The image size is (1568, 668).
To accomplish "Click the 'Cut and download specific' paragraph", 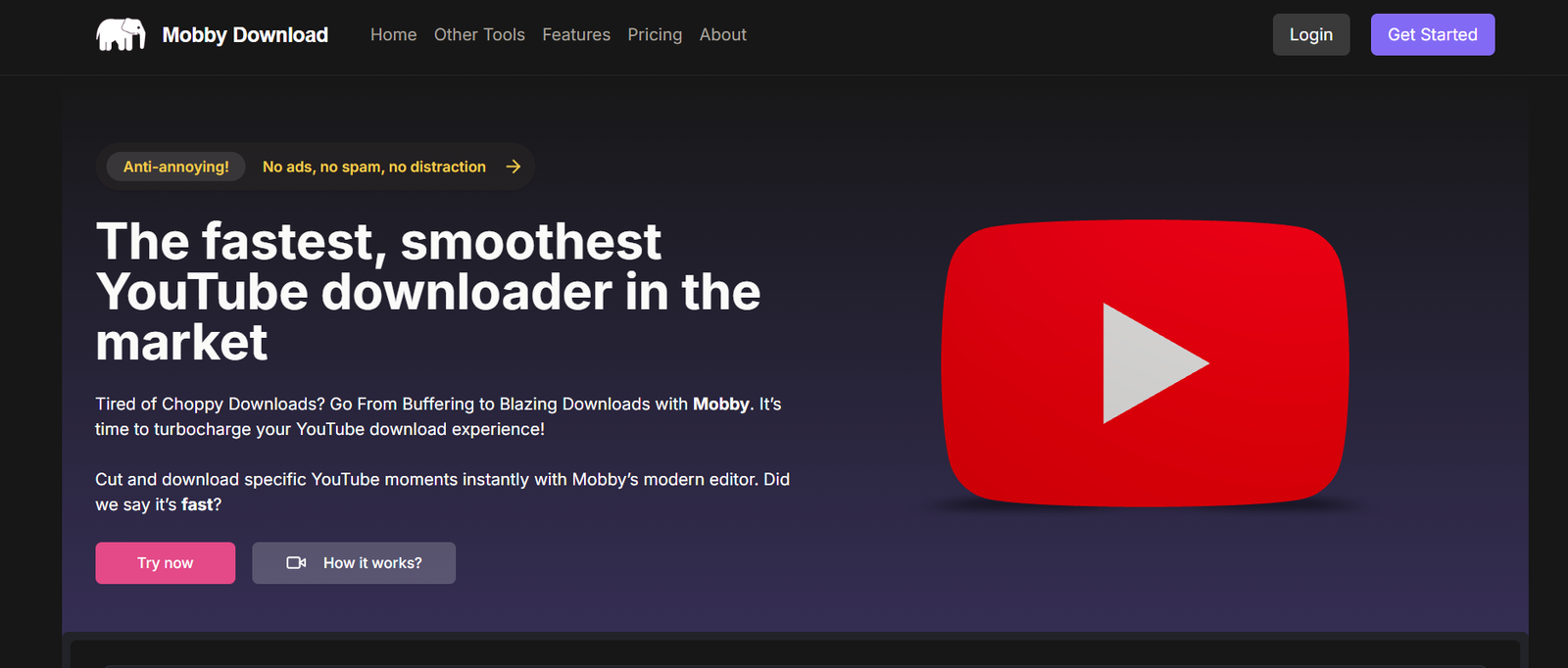I will tap(442, 492).
